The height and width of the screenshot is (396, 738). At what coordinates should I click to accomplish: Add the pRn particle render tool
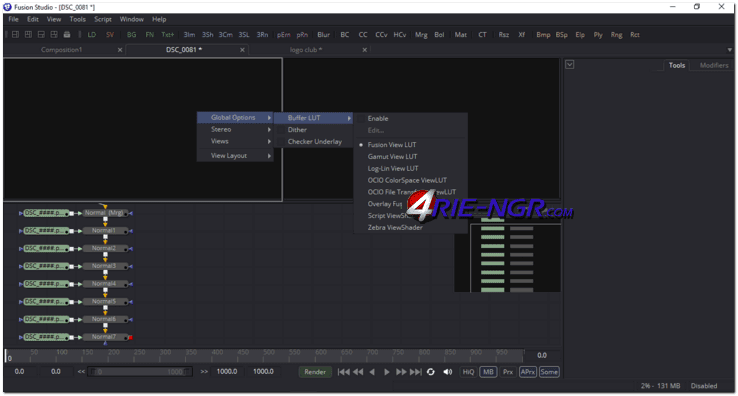click(302, 35)
